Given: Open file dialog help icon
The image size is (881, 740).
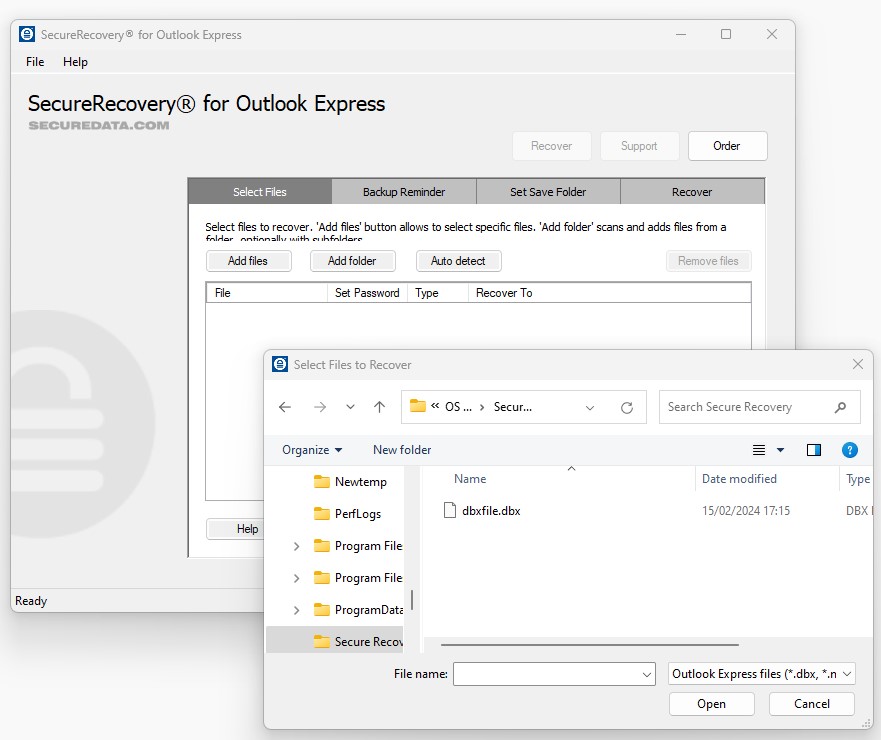Looking at the screenshot, I should tap(849, 450).
